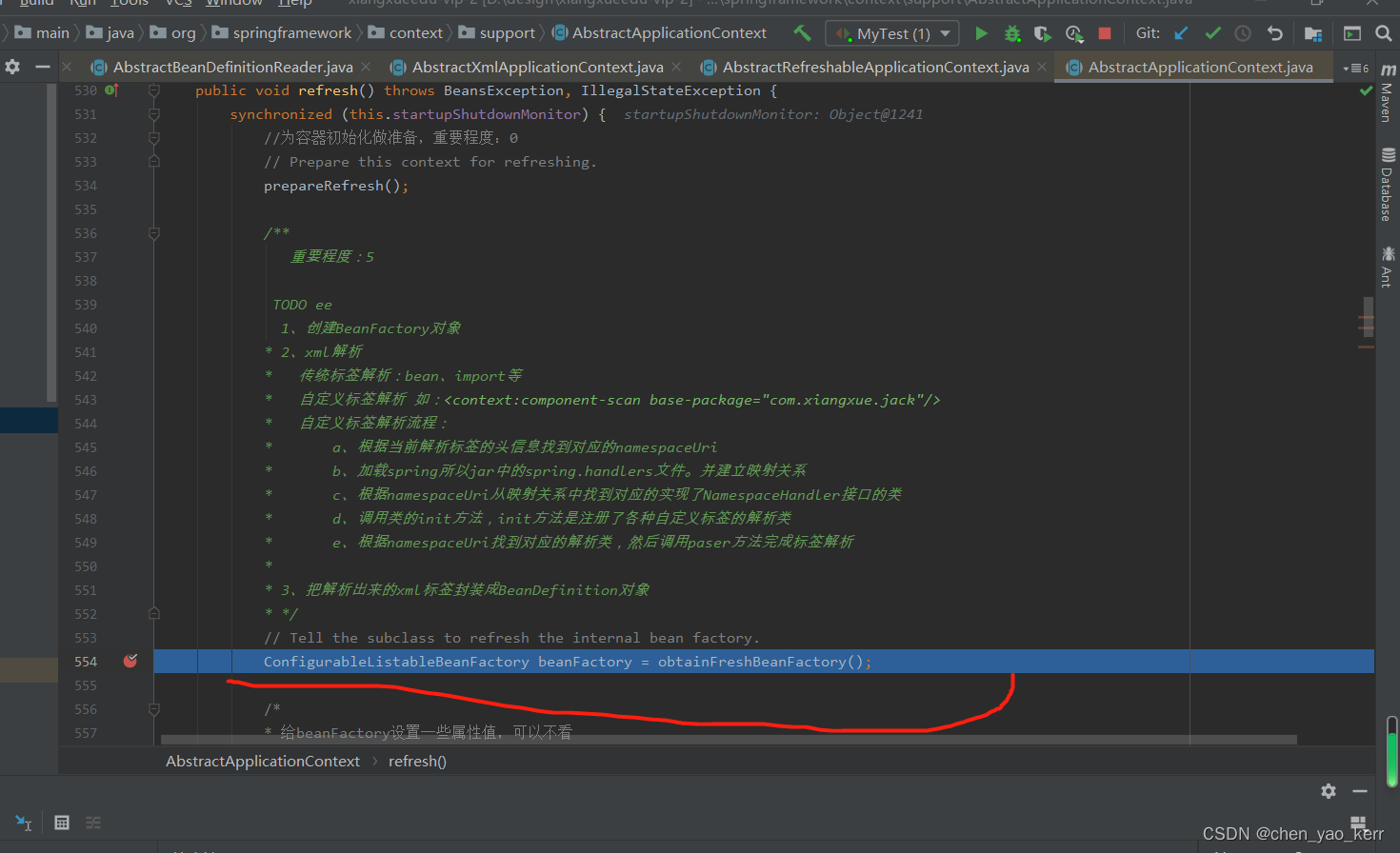Toggle the breakpoint on line 554
Image resolution: width=1400 pixels, height=853 pixels.
click(x=130, y=661)
